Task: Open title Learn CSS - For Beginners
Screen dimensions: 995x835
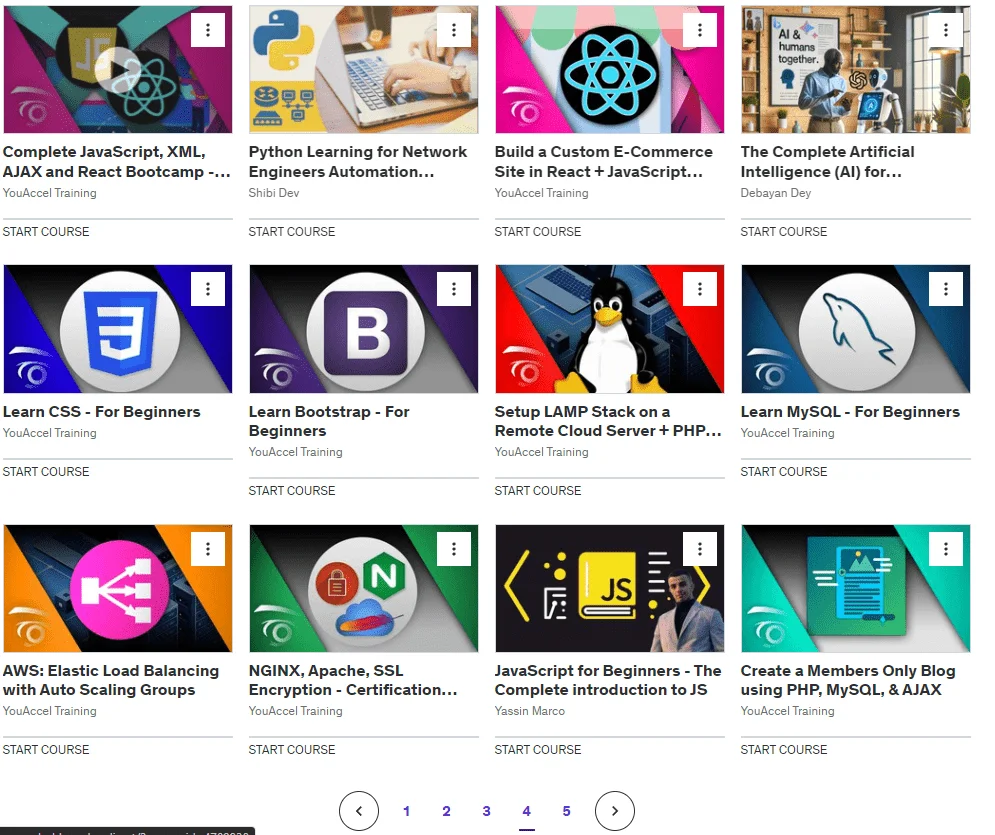Action: (102, 412)
